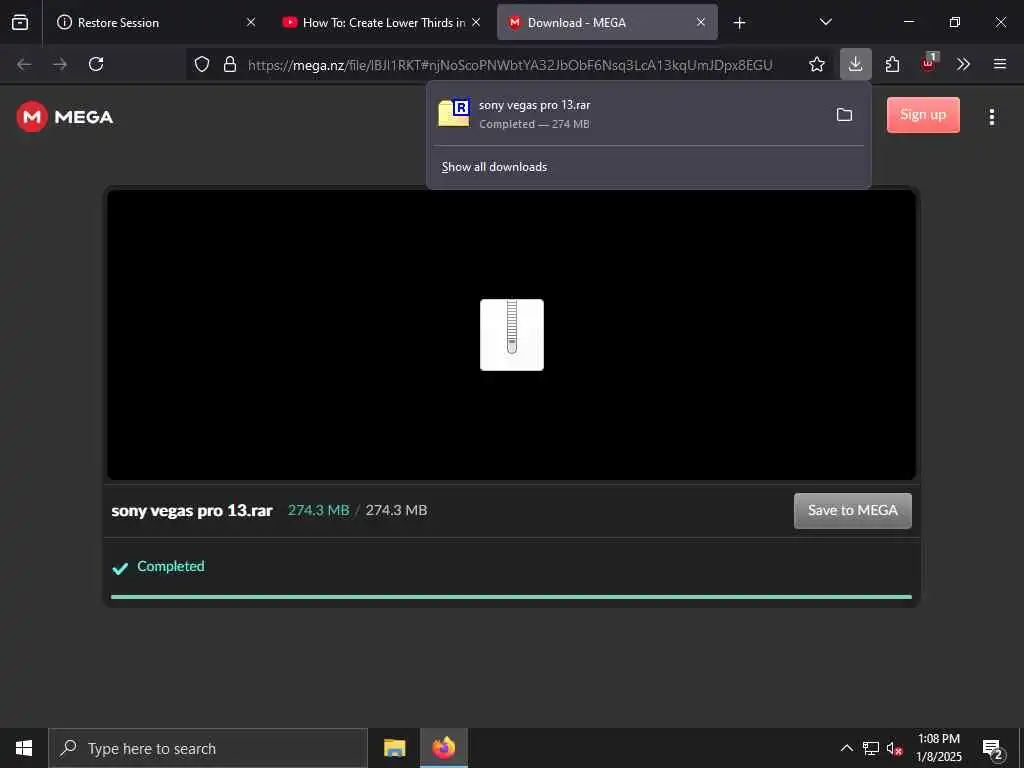Open the tracking protection shield icon
Viewport: 1024px width, 768px height.
pyautogui.click(x=202, y=64)
